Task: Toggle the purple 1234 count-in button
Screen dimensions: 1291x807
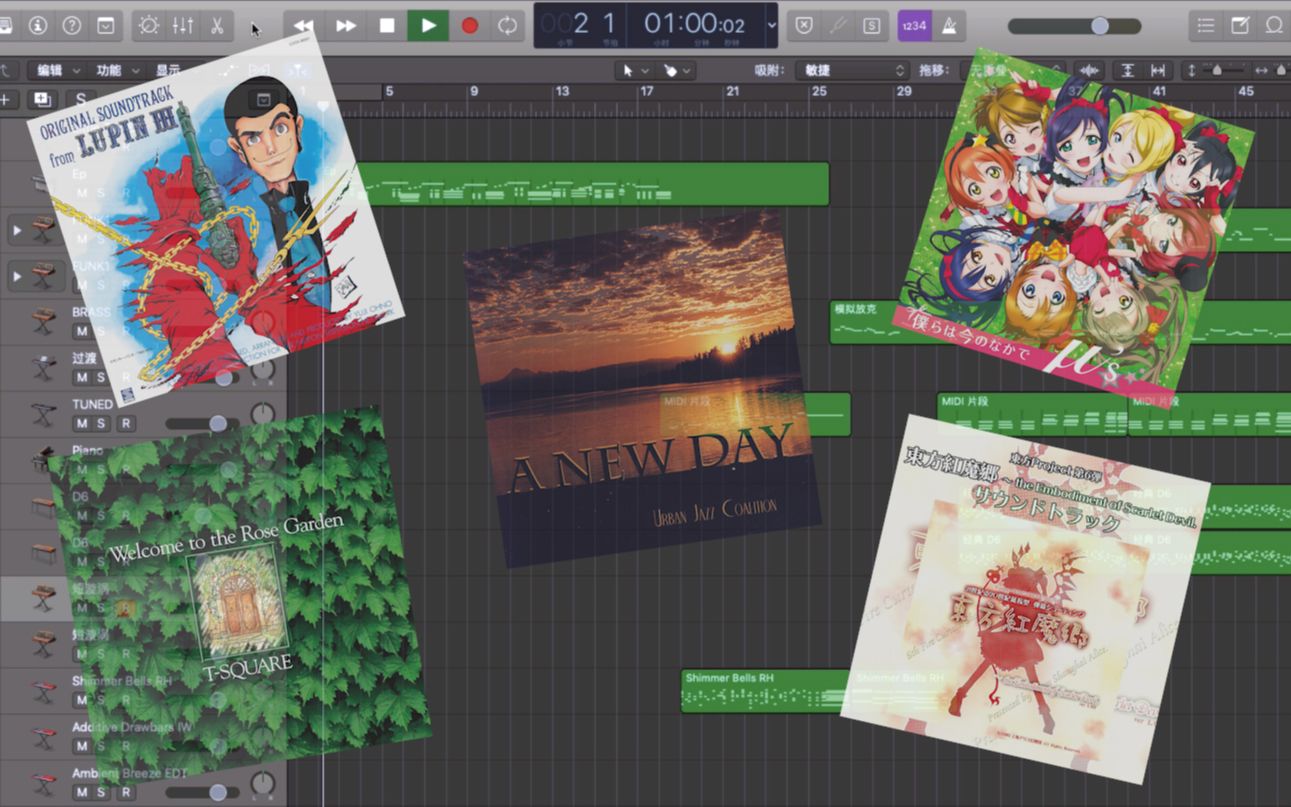Action: coord(914,25)
